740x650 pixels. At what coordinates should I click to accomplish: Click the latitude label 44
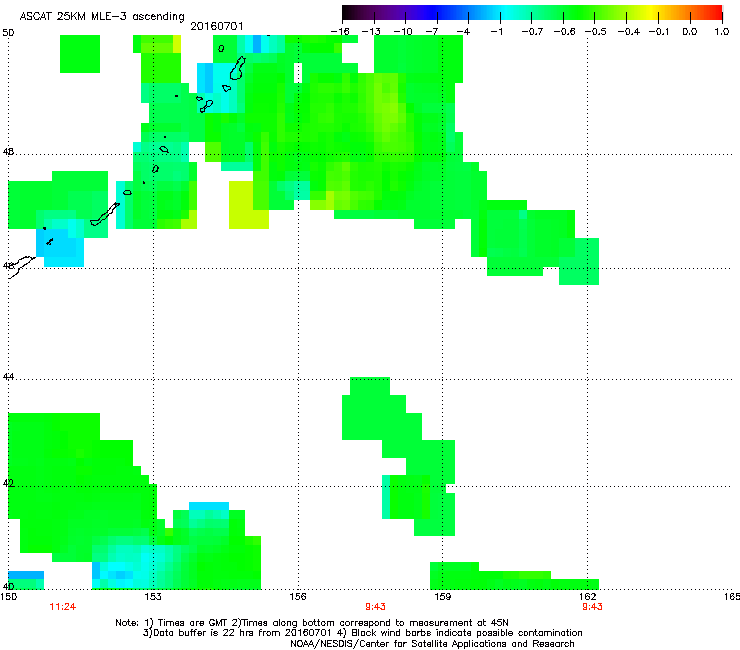[x=8, y=377]
